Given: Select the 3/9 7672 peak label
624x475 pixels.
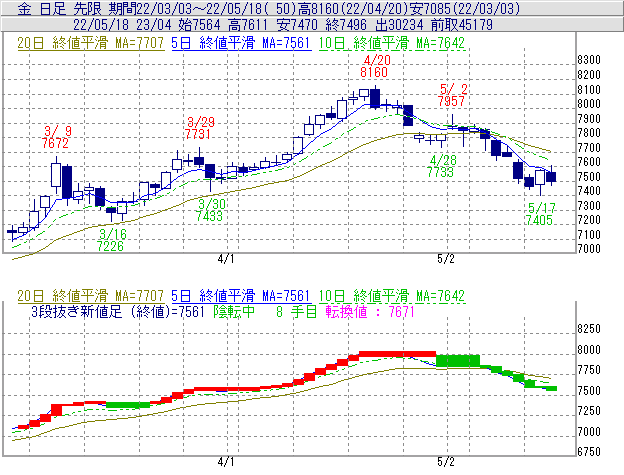Looking at the screenshot, I should (x=56, y=137).
